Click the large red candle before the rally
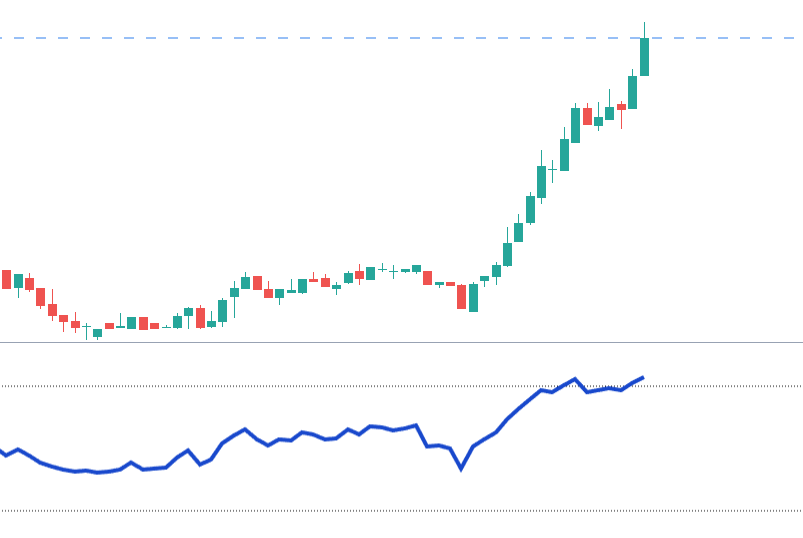This screenshot has width=803, height=538. click(x=461, y=297)
